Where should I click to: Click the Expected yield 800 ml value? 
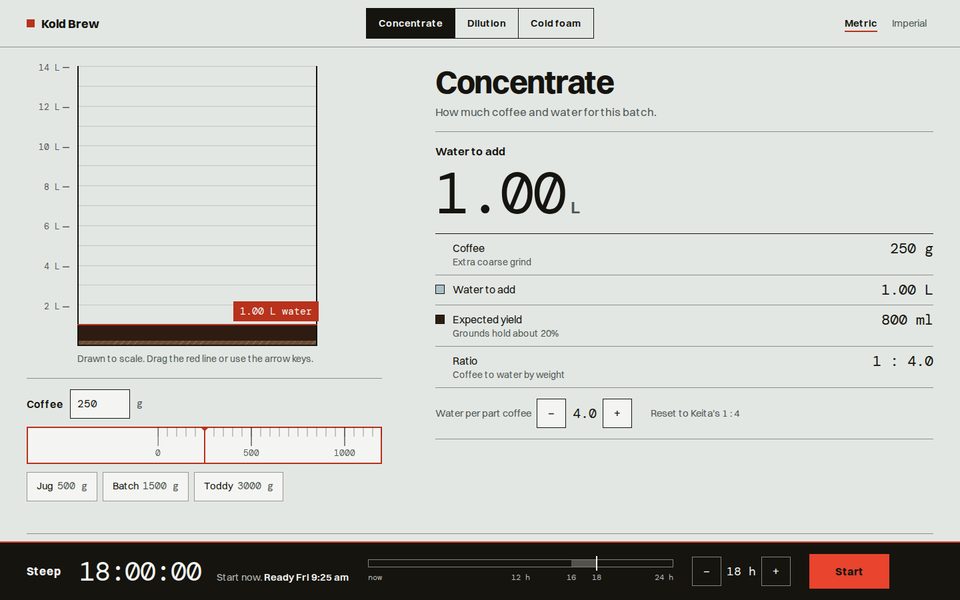[x=907, y=320]
